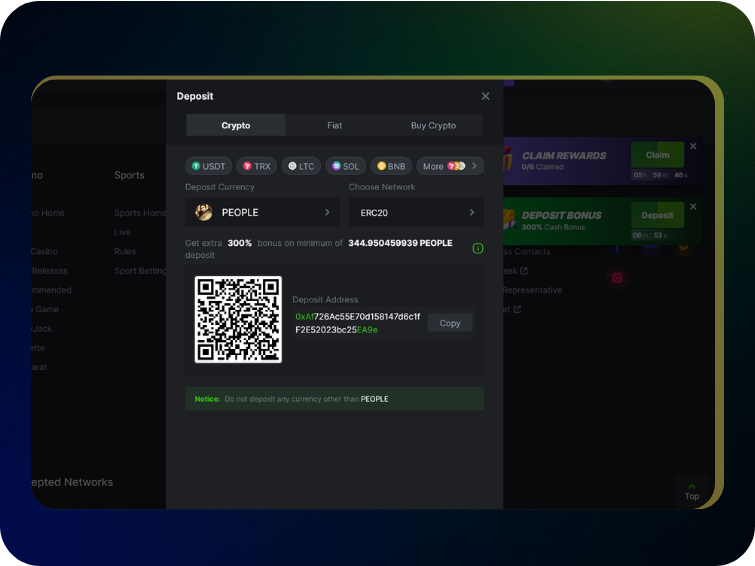
Task: Switch to the Crypto tab
Action: 236,125
